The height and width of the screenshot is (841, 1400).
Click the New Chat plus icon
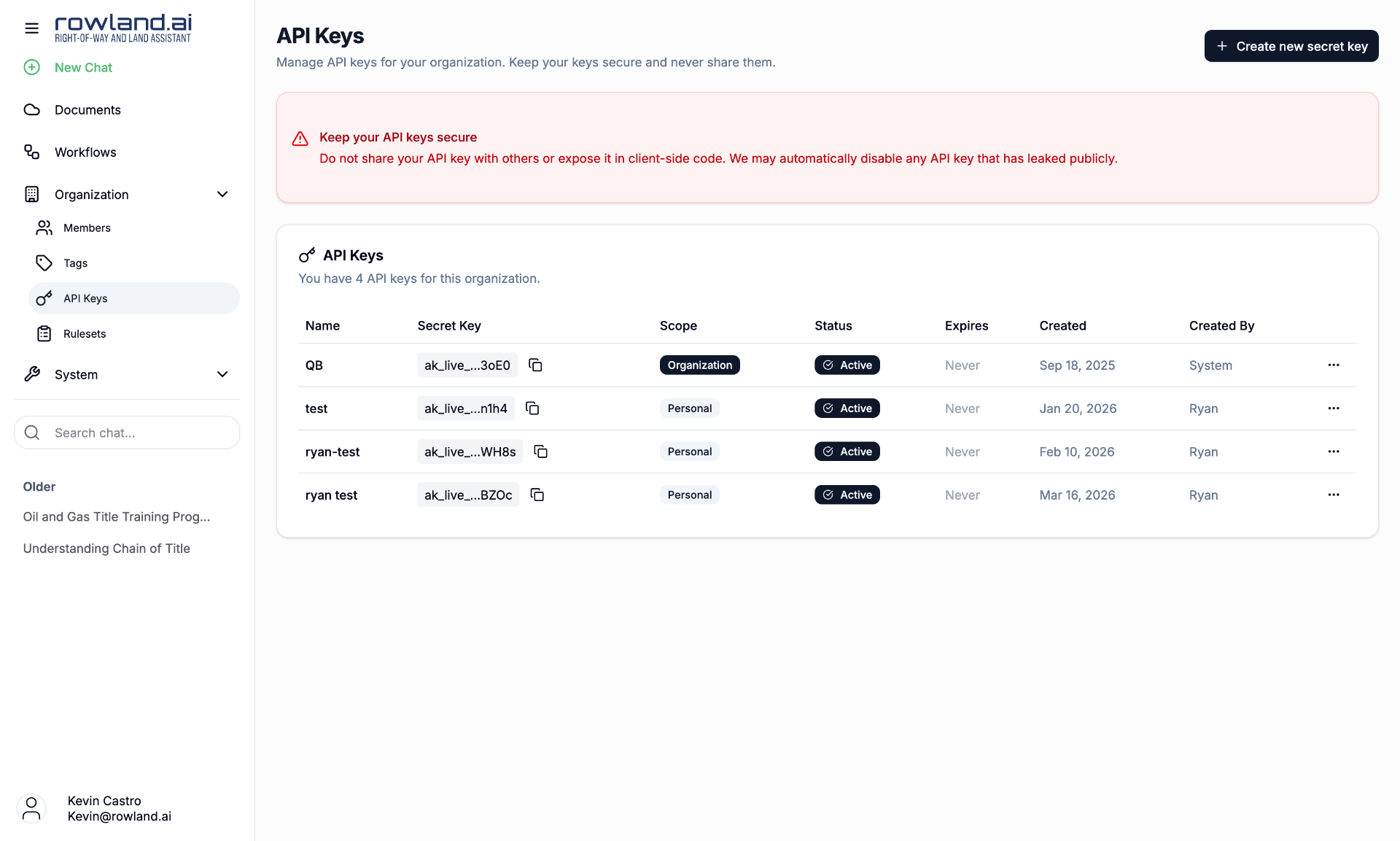[31, 67]
